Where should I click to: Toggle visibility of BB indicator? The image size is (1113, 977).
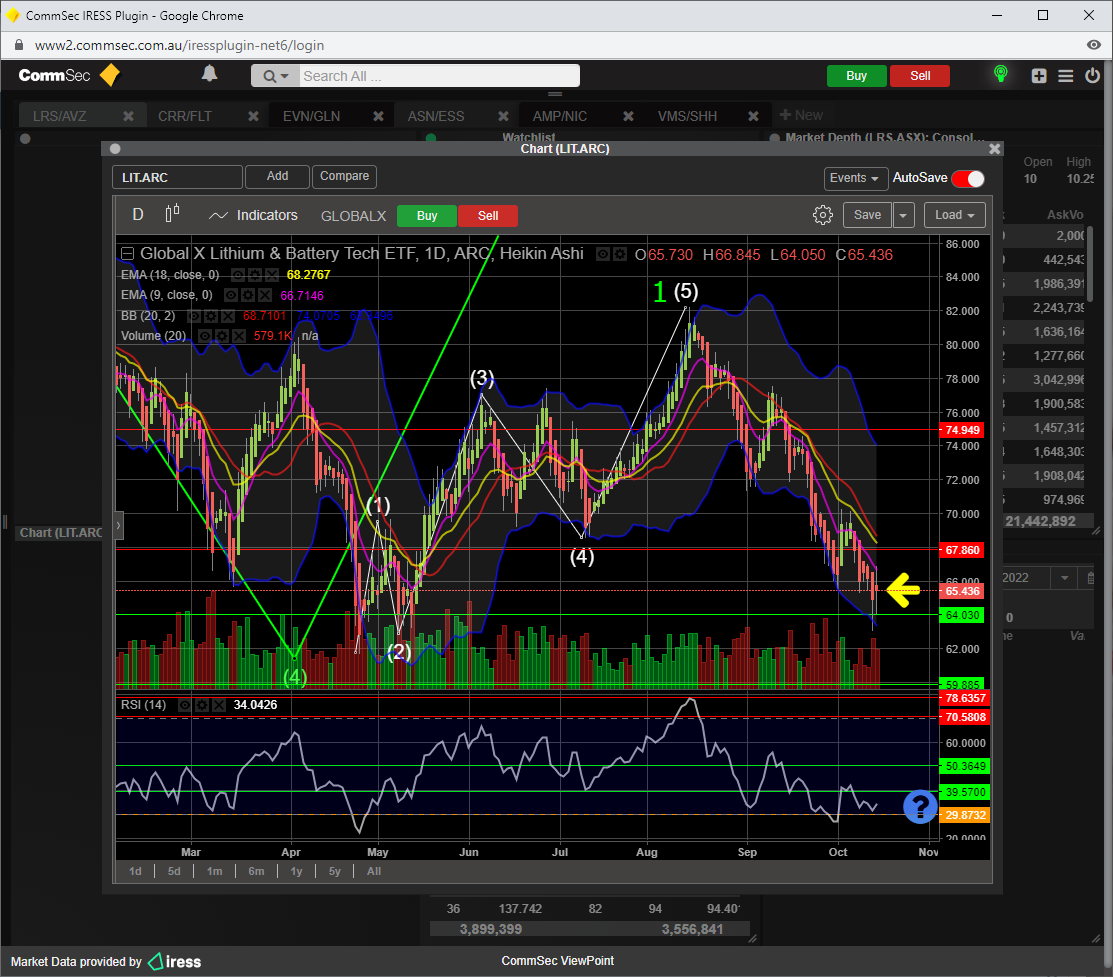pos(196,316)
